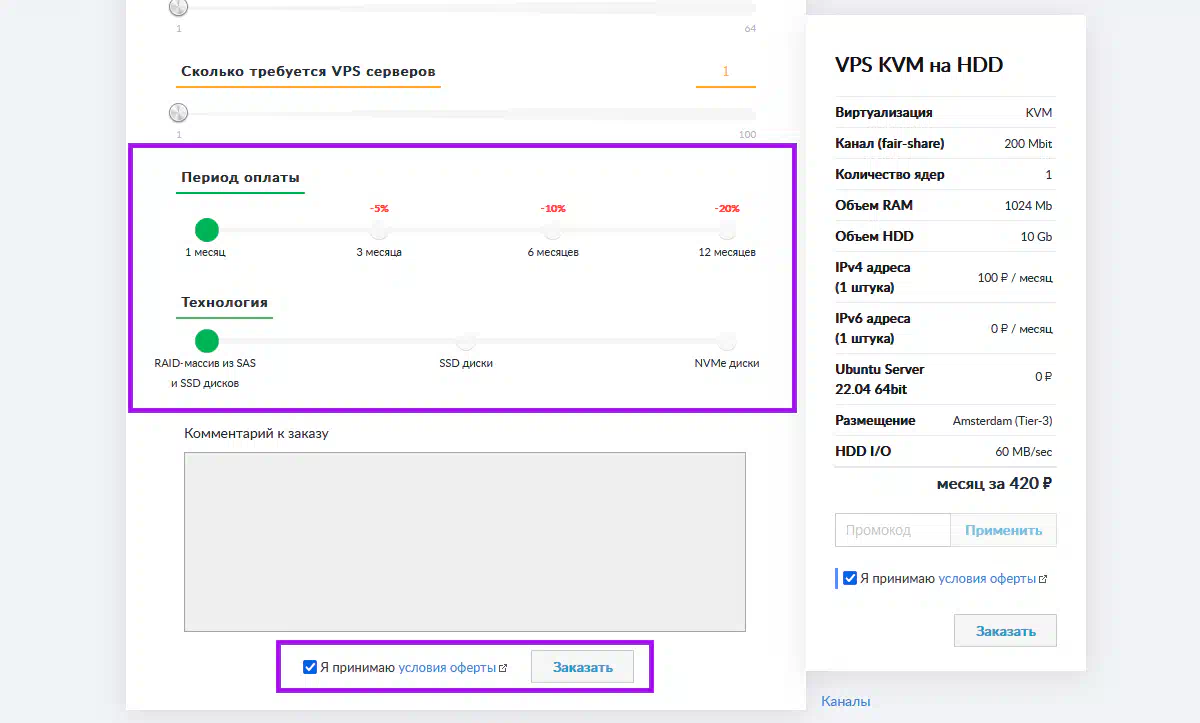Click the 60 MB/sec HDD I/O value

(x=1024, y=452)
